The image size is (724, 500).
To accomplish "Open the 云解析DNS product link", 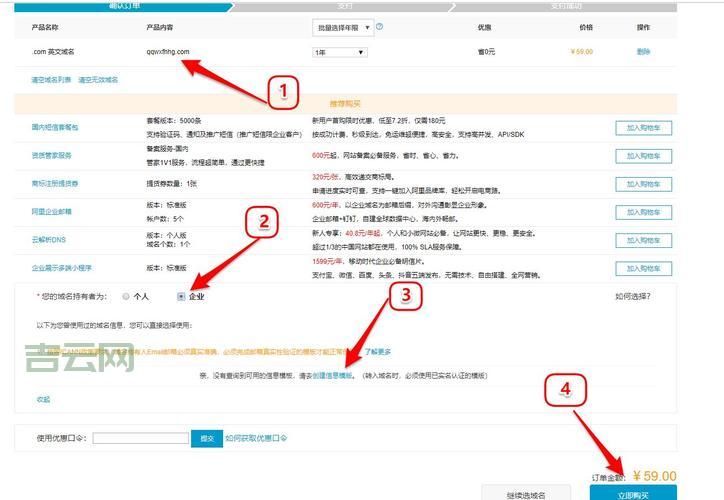I will 48,240.
